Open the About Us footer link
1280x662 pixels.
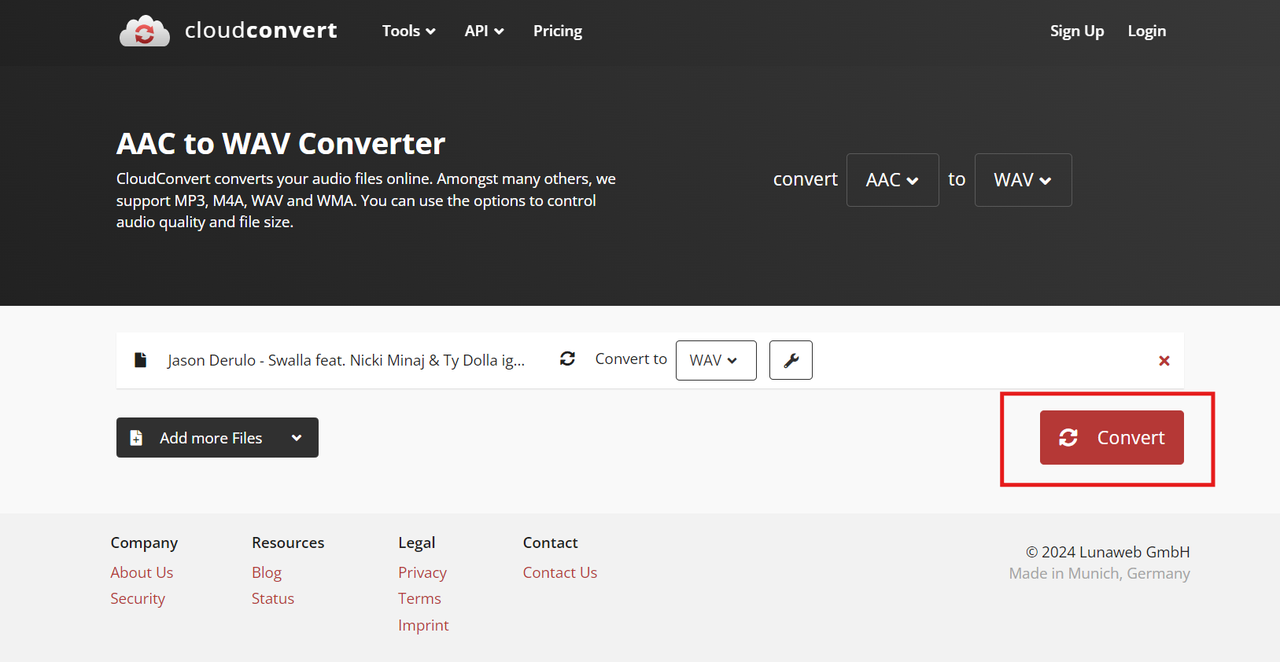(142, 572)
